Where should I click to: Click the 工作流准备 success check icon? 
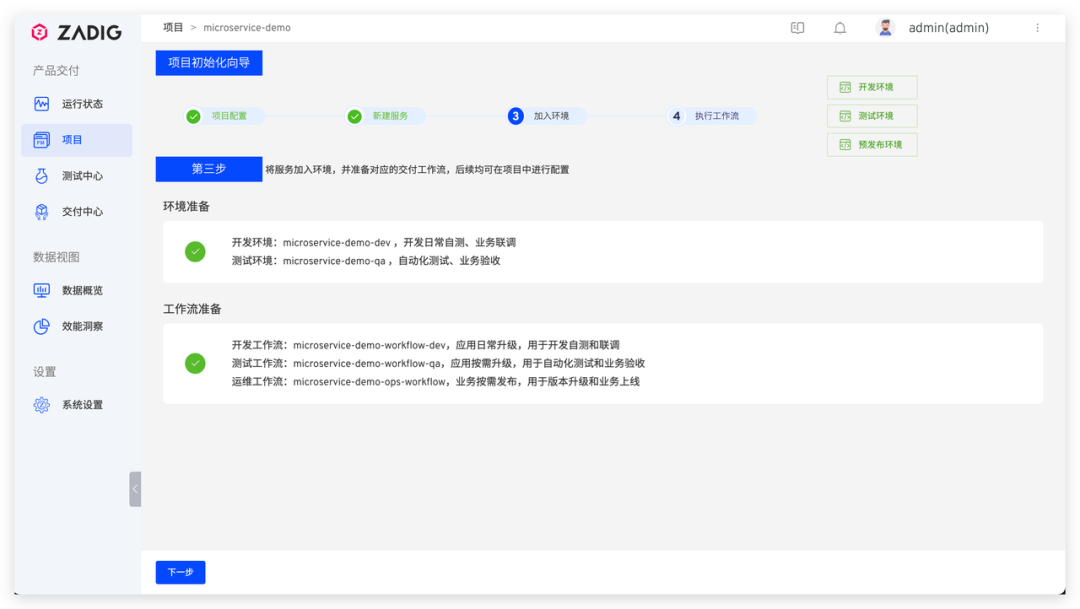195,363
